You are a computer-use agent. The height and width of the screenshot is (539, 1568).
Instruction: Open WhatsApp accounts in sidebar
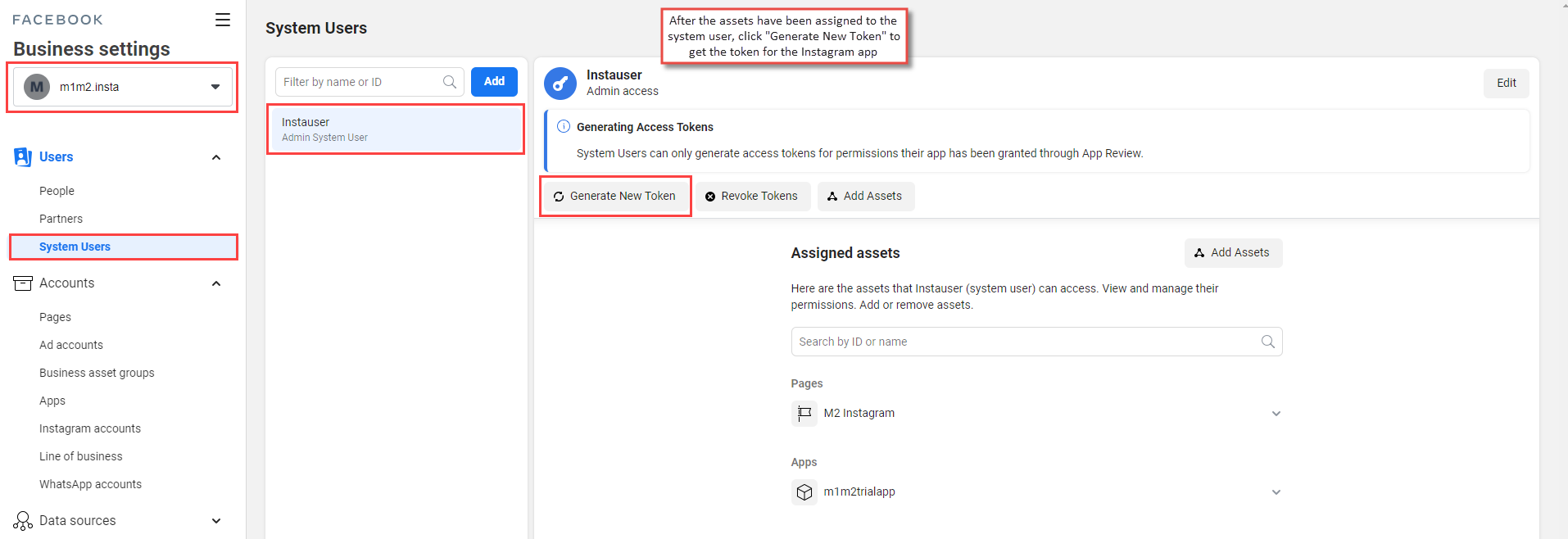(90, 484)
